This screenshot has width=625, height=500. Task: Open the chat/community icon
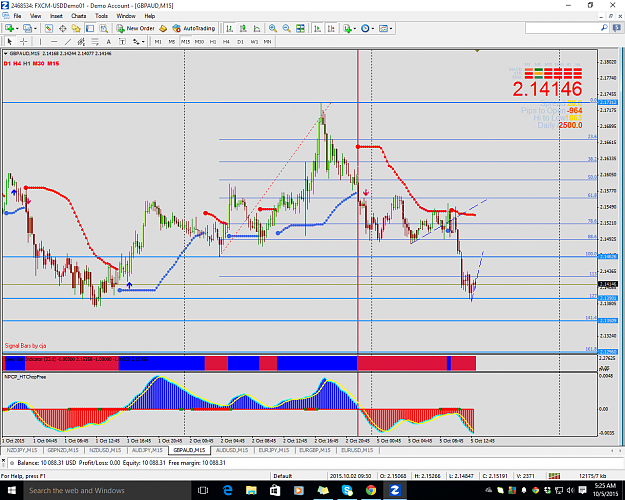click(x=617, y=28)
